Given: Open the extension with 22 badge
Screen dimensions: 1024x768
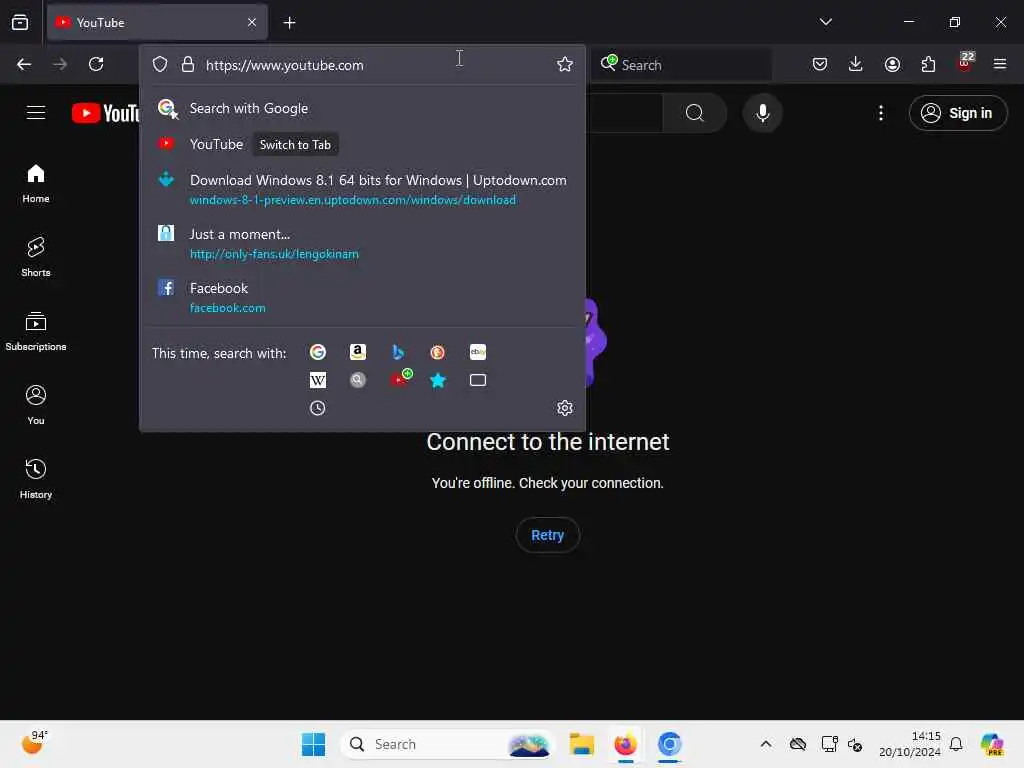Looking at the screenshot, I should pyautogui.click(x=965, y=62).
